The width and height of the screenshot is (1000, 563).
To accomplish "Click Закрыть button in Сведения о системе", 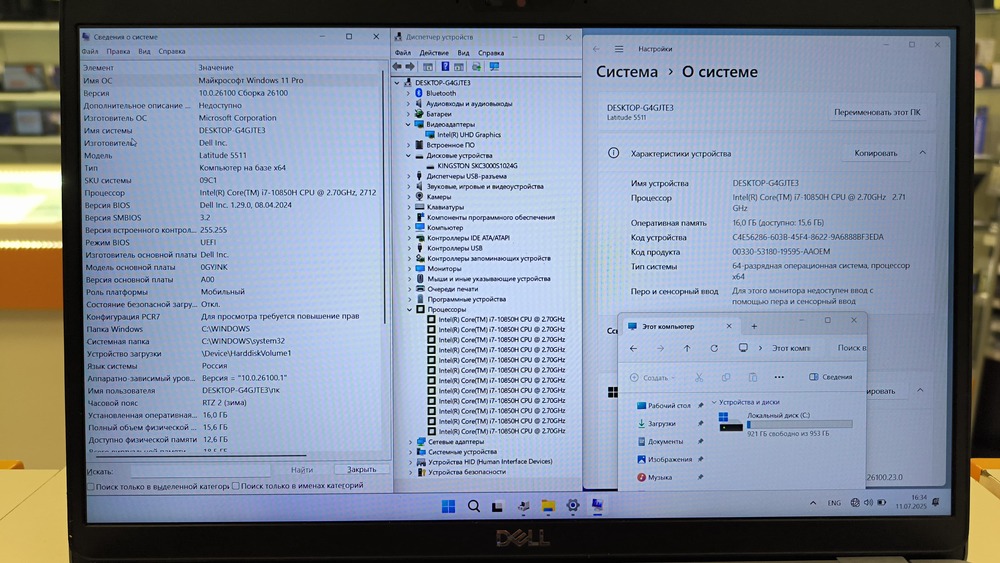I will pos(362,469).
